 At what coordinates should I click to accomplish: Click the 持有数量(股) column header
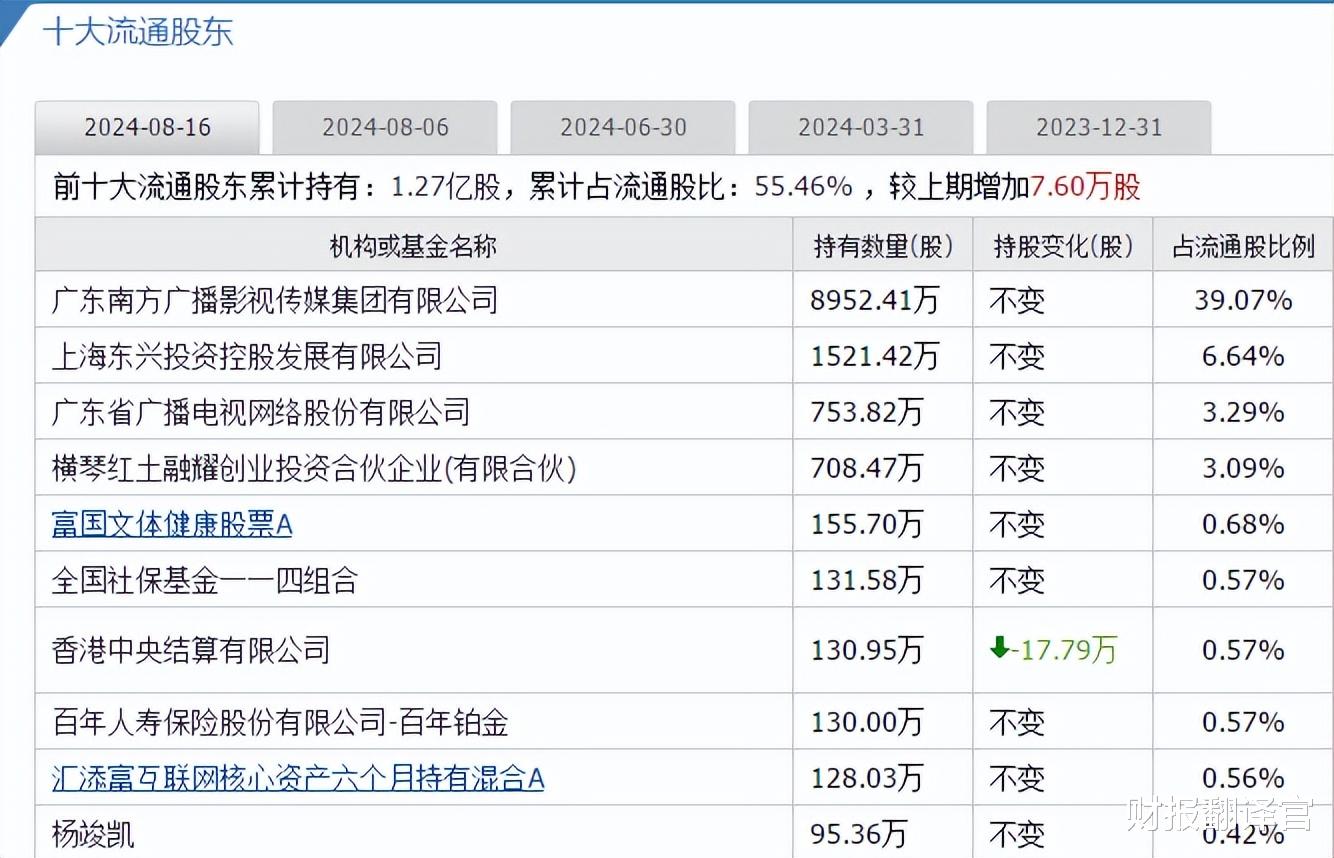(x=883, y=246)
